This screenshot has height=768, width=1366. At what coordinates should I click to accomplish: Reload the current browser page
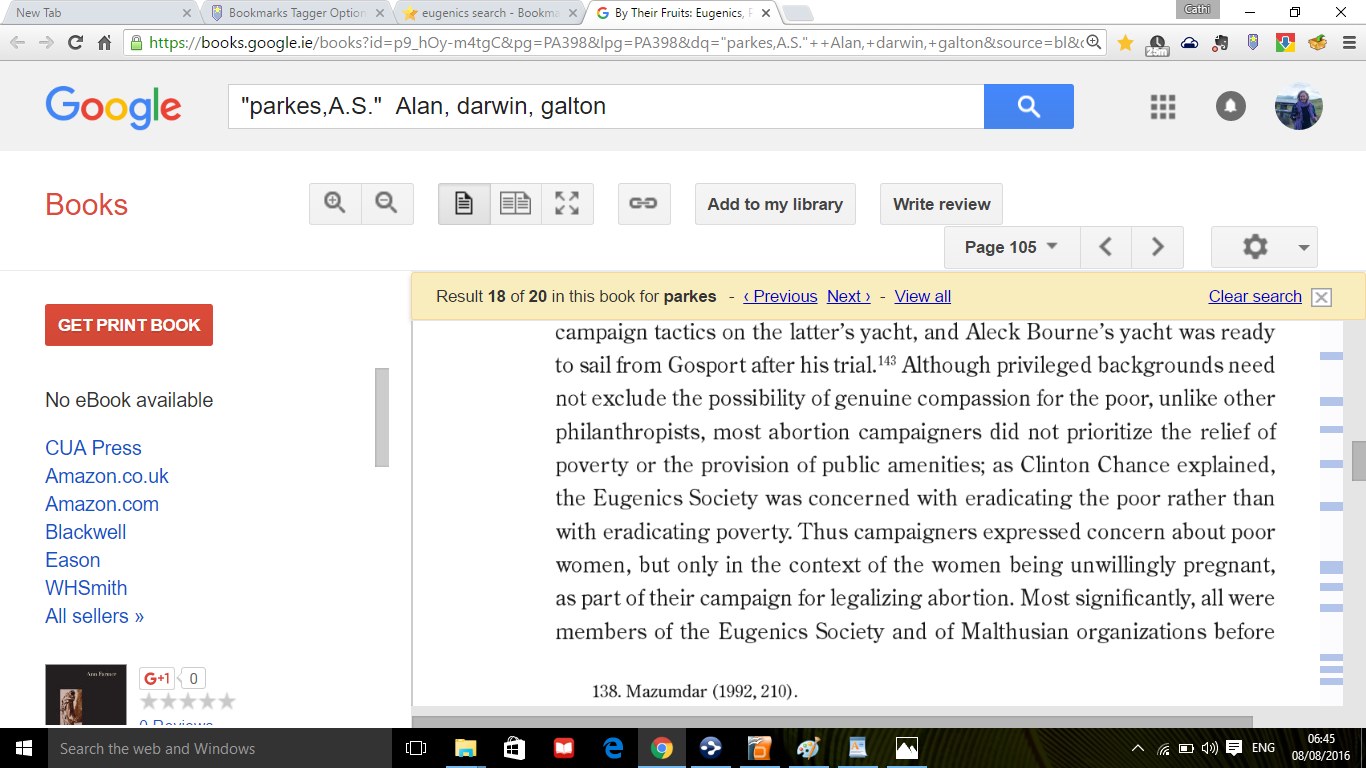pyautogui.click(x=75, y=43)
